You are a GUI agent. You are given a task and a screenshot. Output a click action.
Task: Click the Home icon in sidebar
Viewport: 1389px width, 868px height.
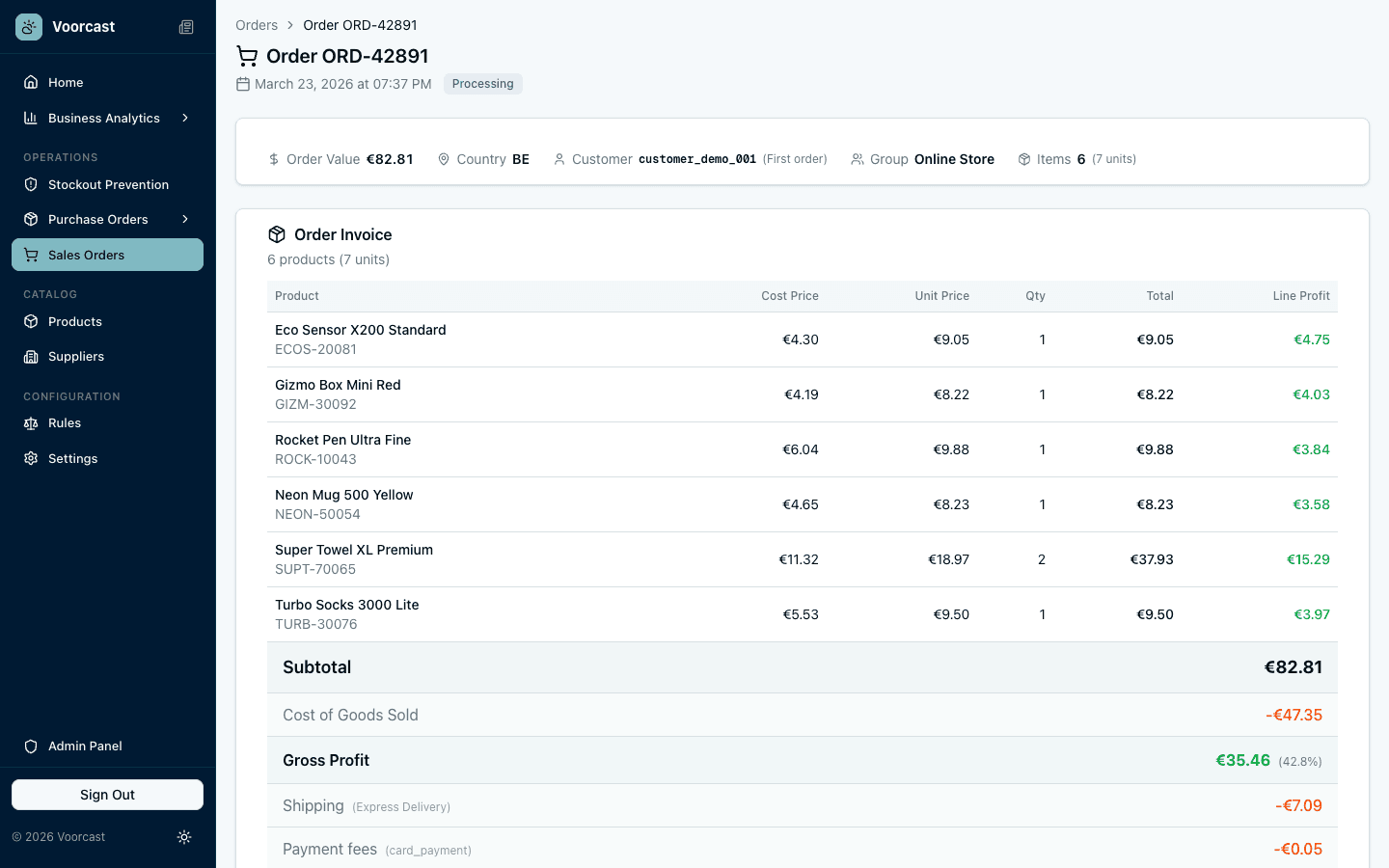pos(30,82)
